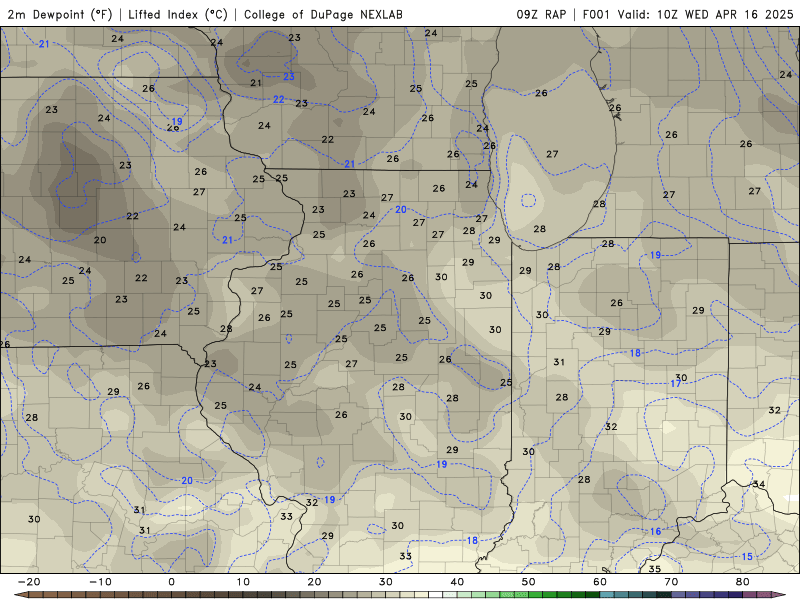Image resolution: width=800 pixels, height=600 pixels.
Task: Click the 80 label on the color scale
Action: (x=743, y=582)
